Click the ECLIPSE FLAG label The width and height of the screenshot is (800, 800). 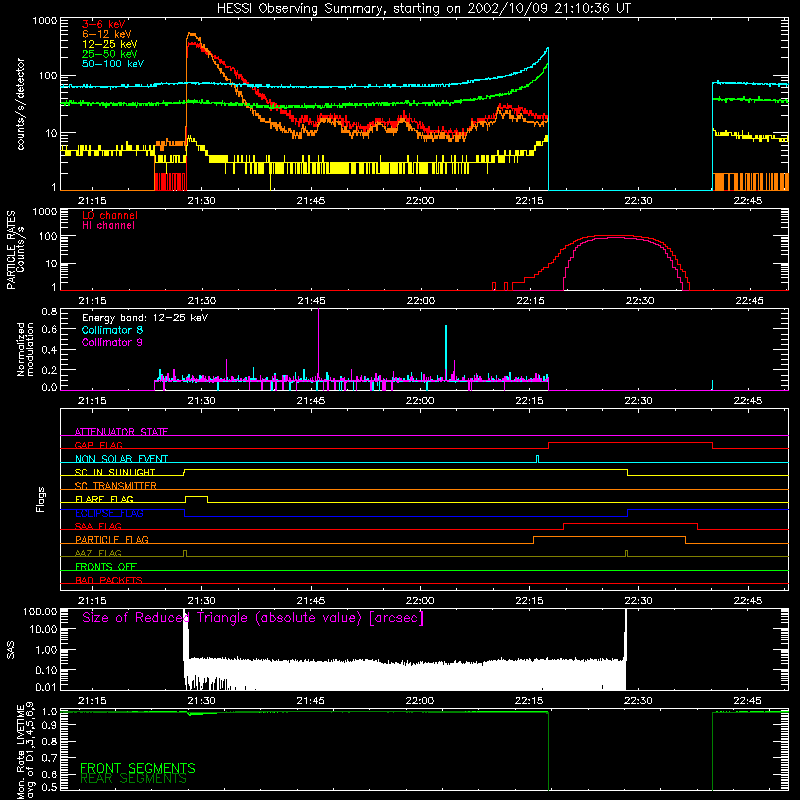109,513
